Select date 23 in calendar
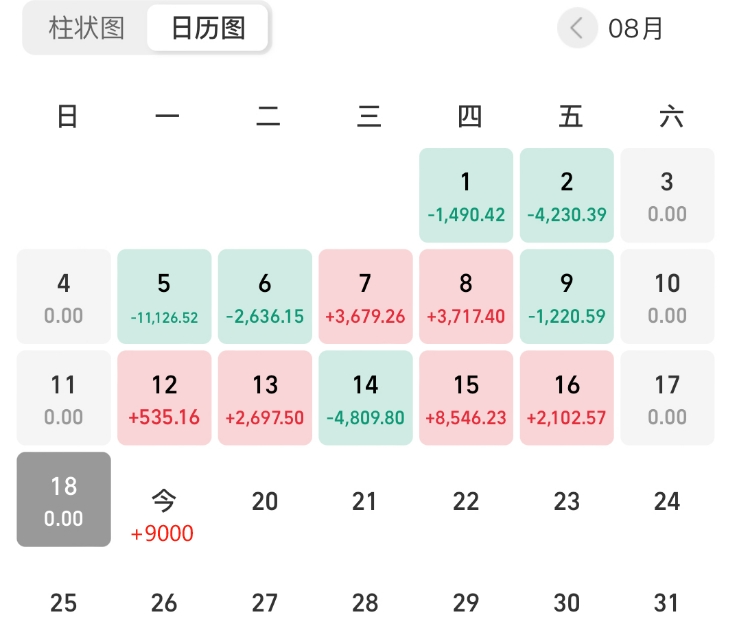 566,501
